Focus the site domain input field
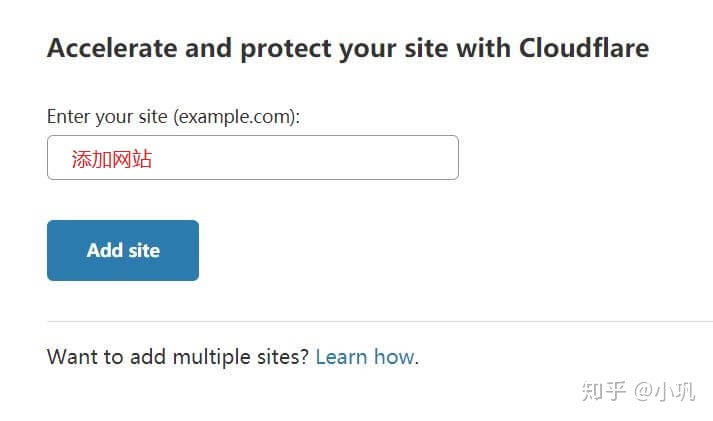This screenshot has height=421, width=713. [253, 158]
